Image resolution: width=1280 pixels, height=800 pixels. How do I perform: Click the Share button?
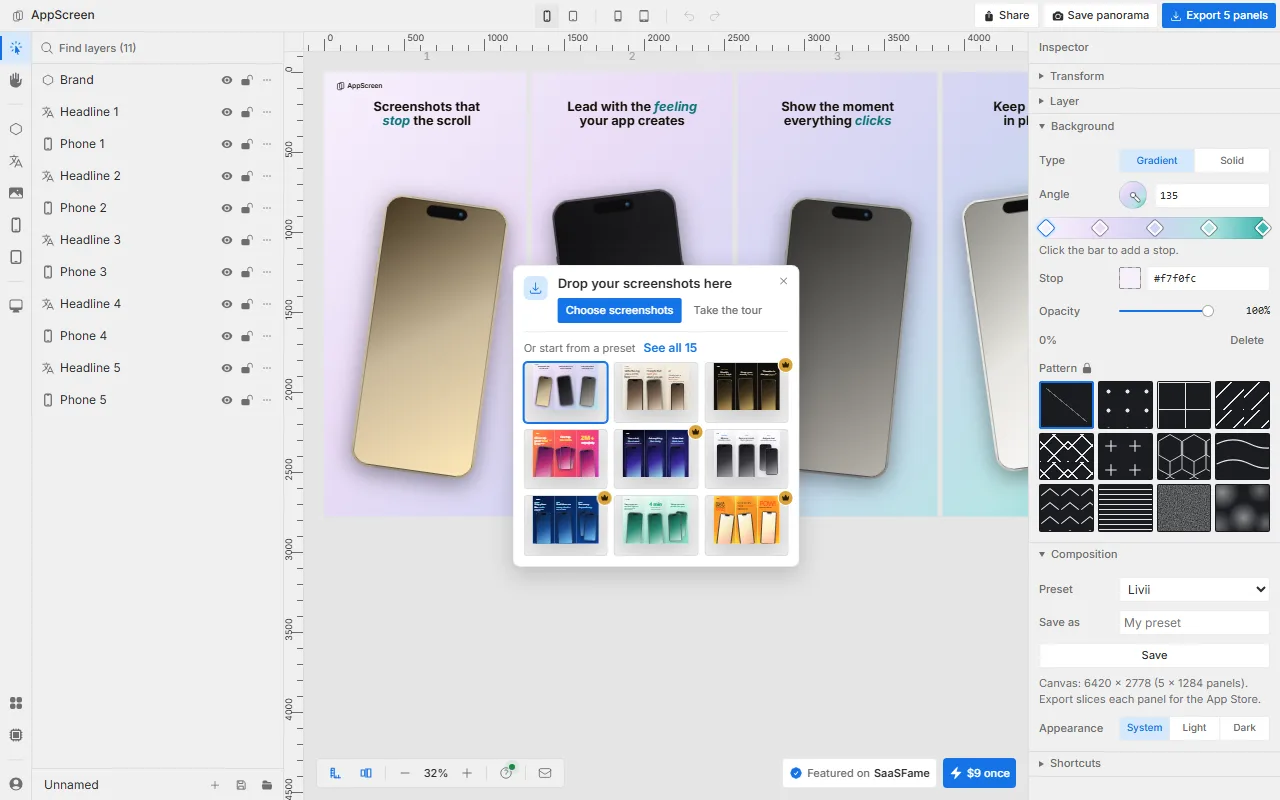1006,16
